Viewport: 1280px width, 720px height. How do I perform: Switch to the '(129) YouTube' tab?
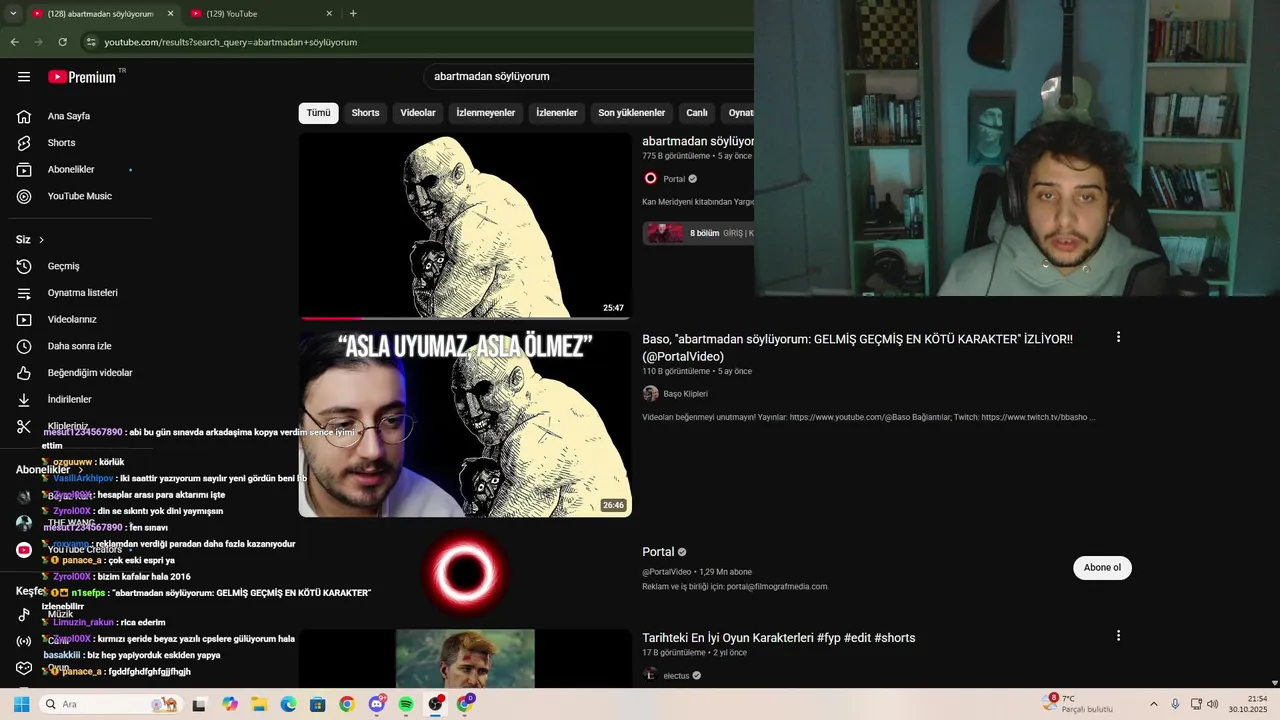[262, 14]
